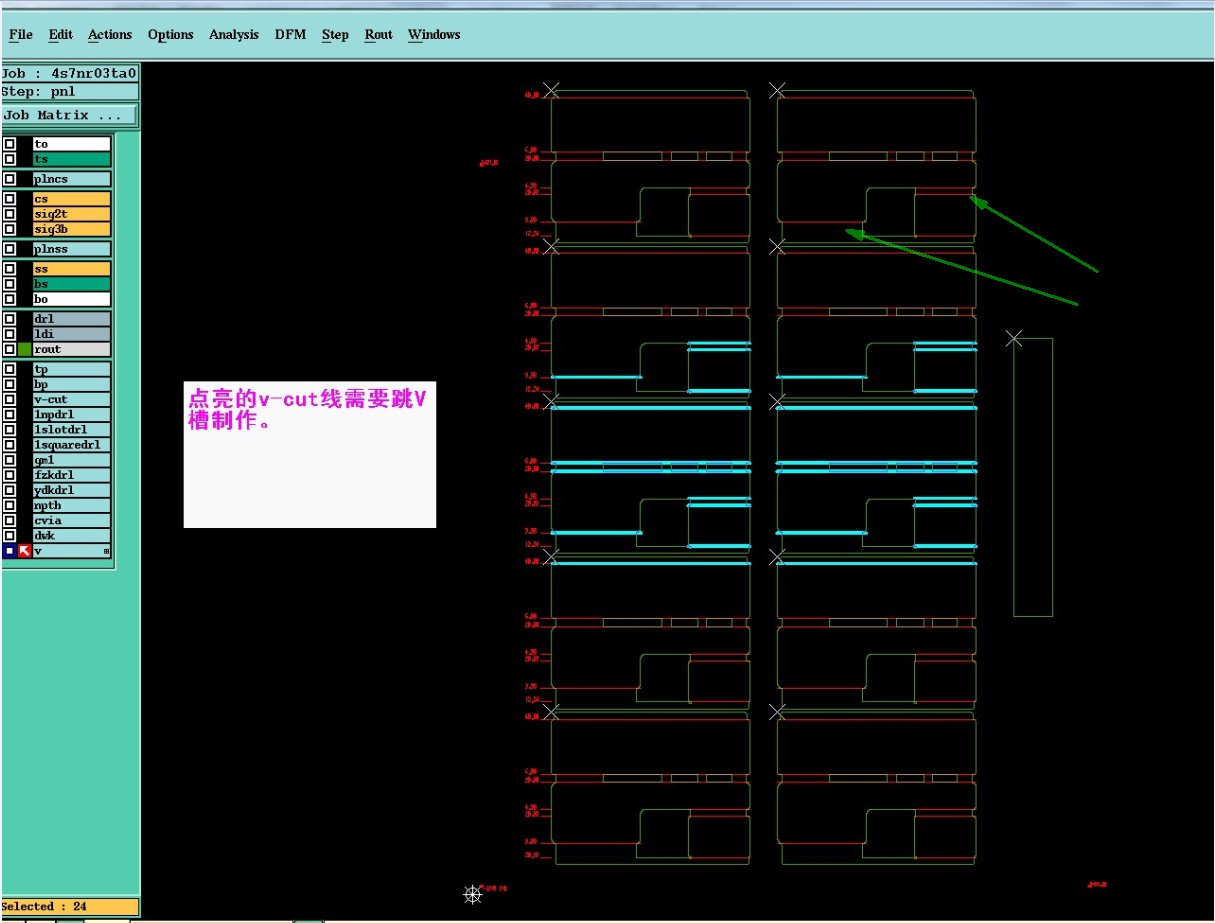This screenshot has height=923, width=1215.
Task: Select the sig3b layer name
Action: 71,229
